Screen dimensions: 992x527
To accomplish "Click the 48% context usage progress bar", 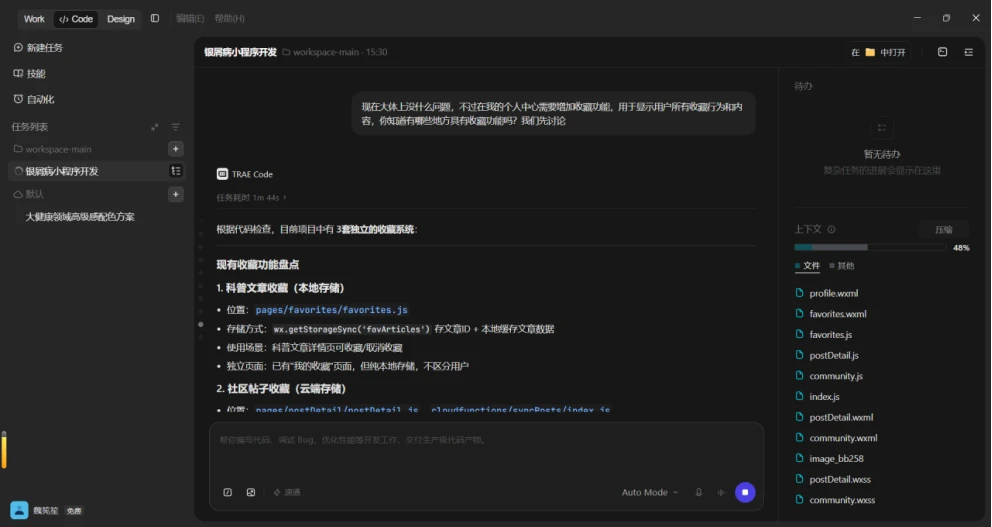I will click(x=871, y=247).
